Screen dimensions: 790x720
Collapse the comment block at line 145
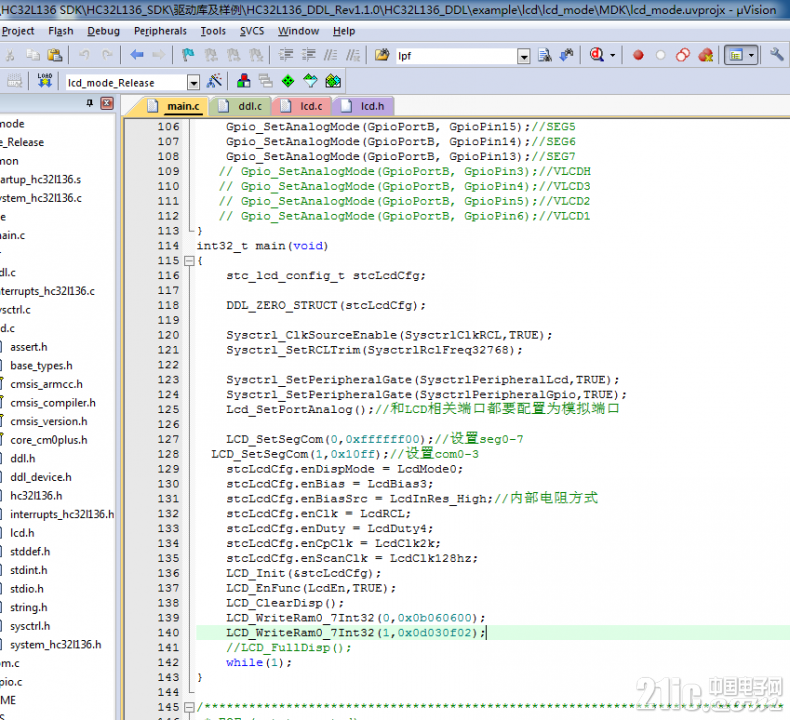pos(189,707)
